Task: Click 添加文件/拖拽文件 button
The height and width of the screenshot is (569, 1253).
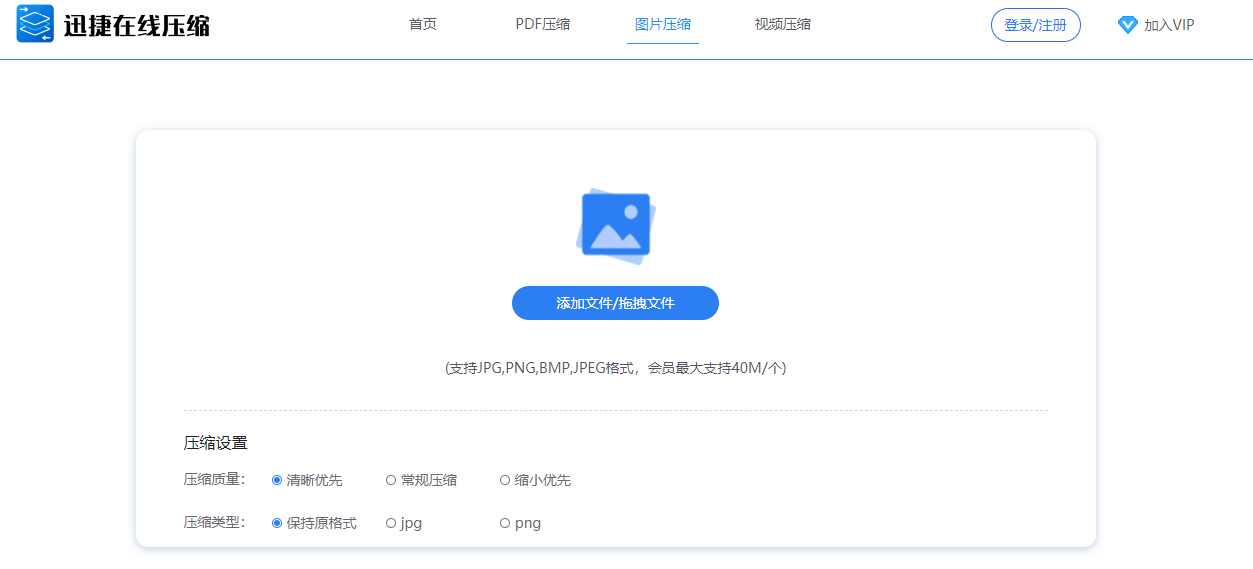Action: click(x=615, y=303)
